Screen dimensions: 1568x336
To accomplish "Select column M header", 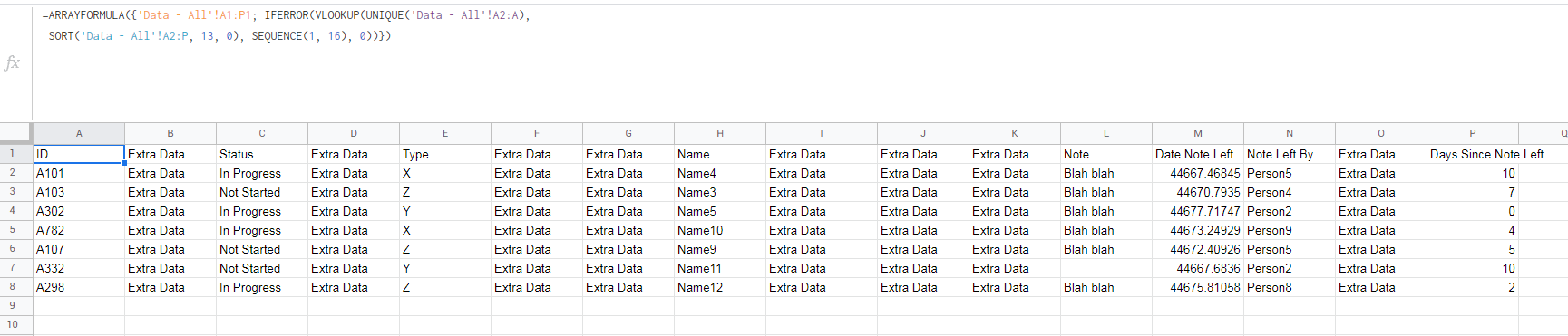I will tap(1198, 133).
